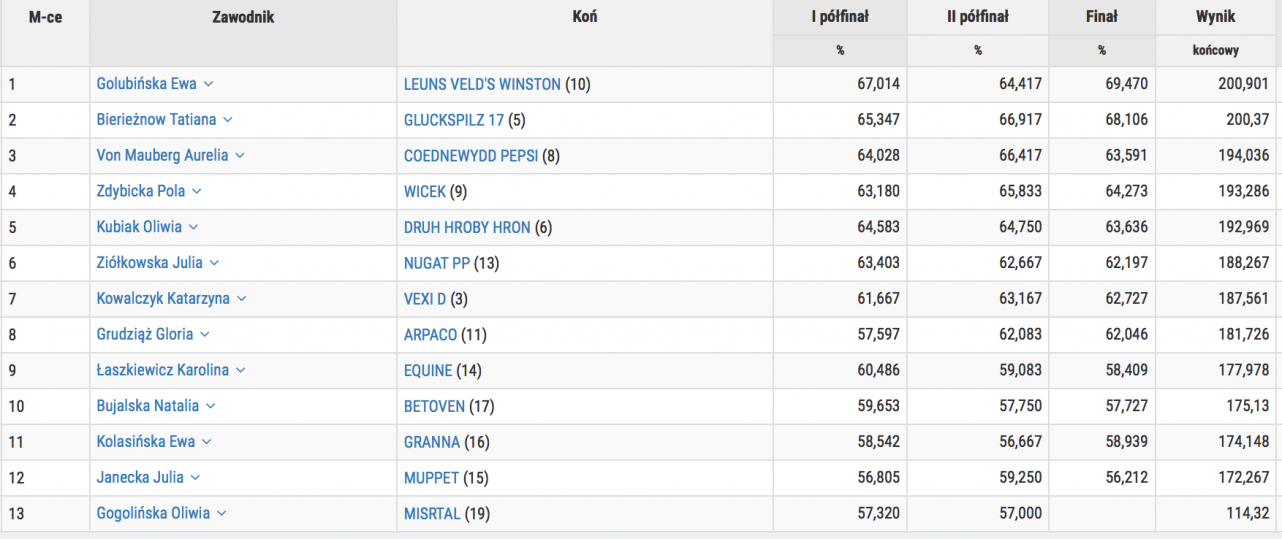Expand chevron beside Bierieżnow Tatiana
The height and width of the screenshot is (539, 1282).
click(228, 120)
